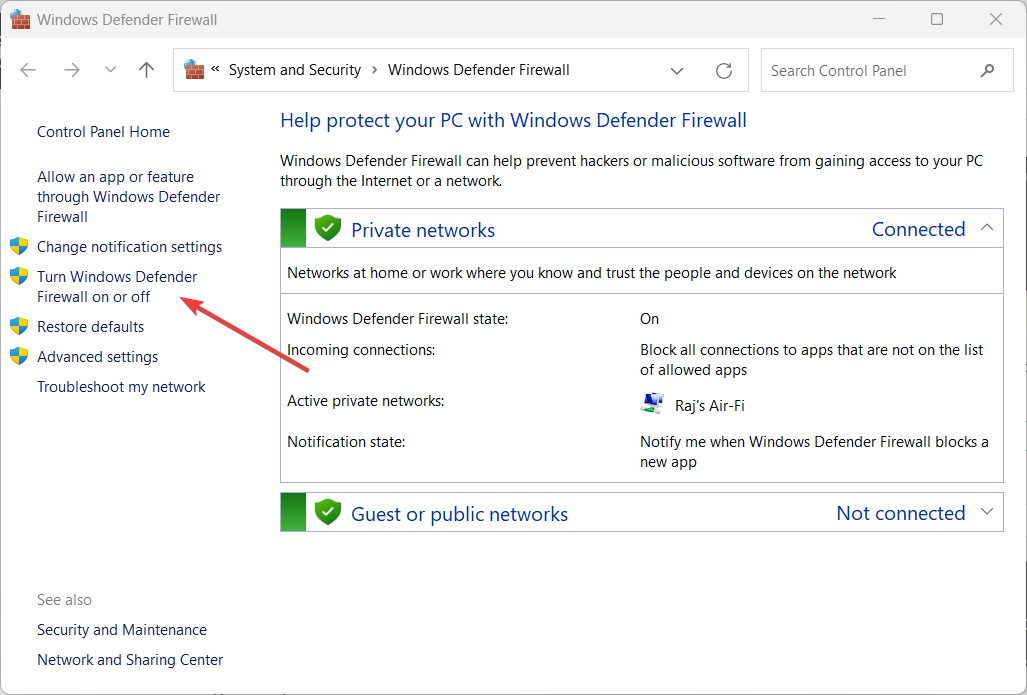Refresh the Windows Defender Firewall page
Image resolution: width=1027 pixels, height=695 pixels.
[x=724, y=71]
